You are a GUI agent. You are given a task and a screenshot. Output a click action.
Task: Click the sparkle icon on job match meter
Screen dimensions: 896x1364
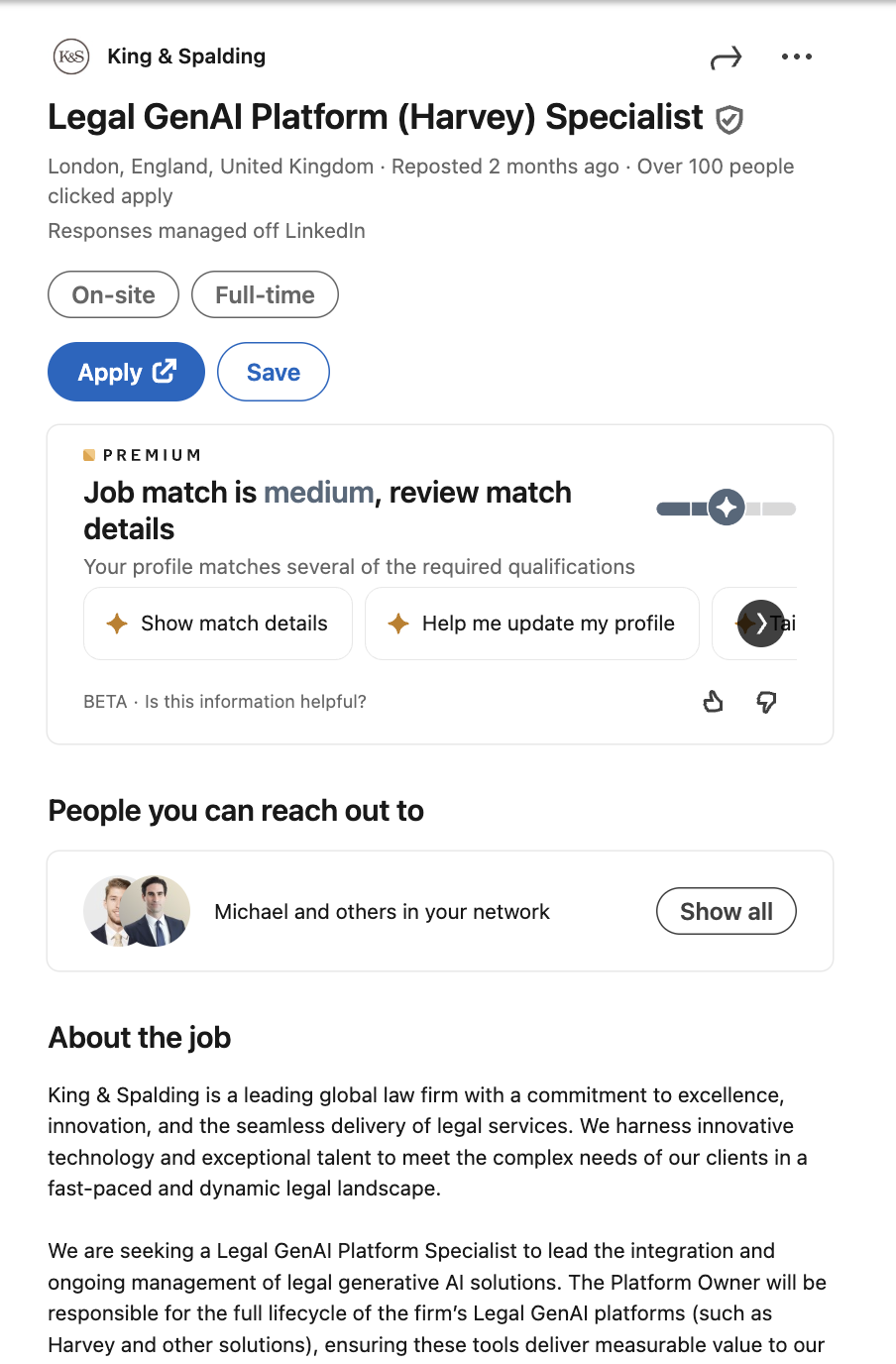(727, 509)
